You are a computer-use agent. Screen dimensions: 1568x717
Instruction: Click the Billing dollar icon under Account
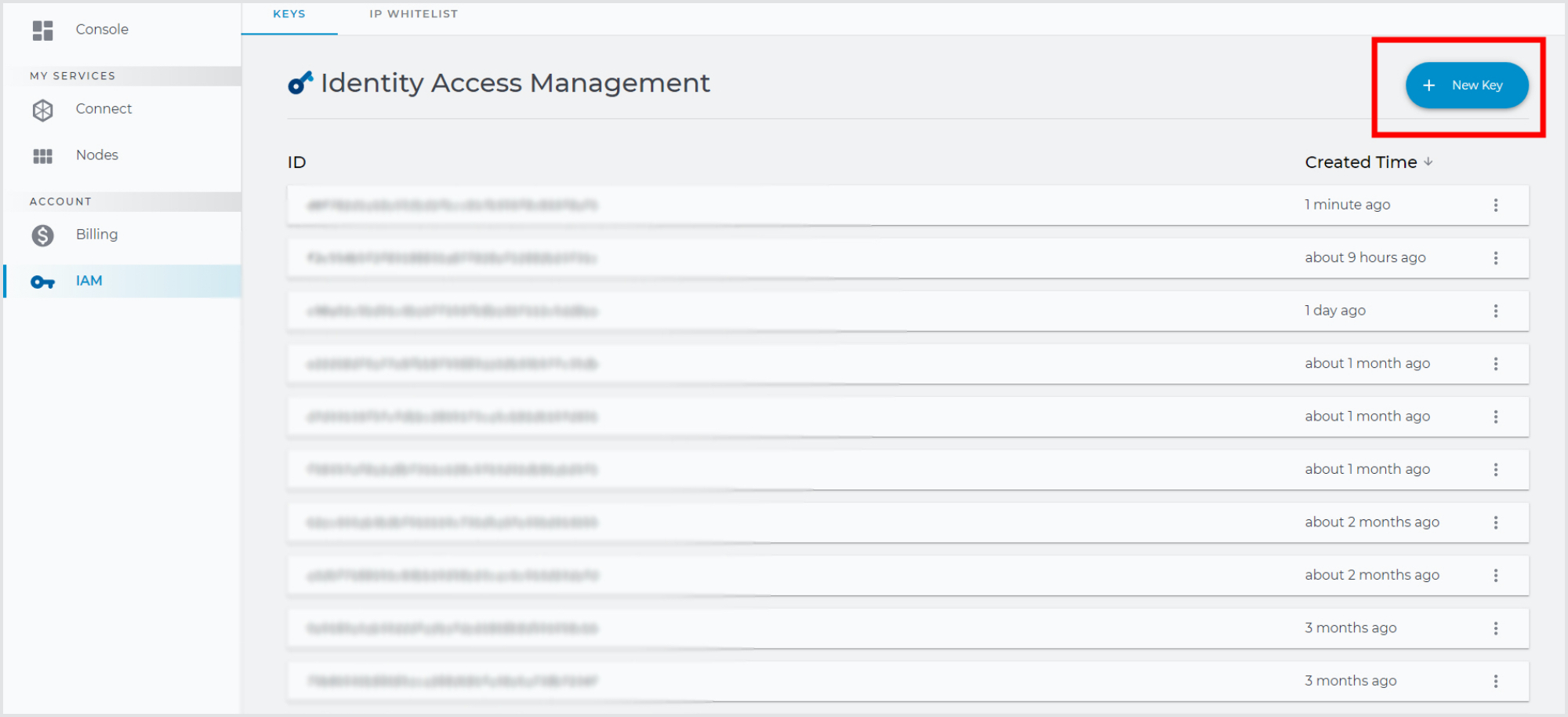pos(42,235)
